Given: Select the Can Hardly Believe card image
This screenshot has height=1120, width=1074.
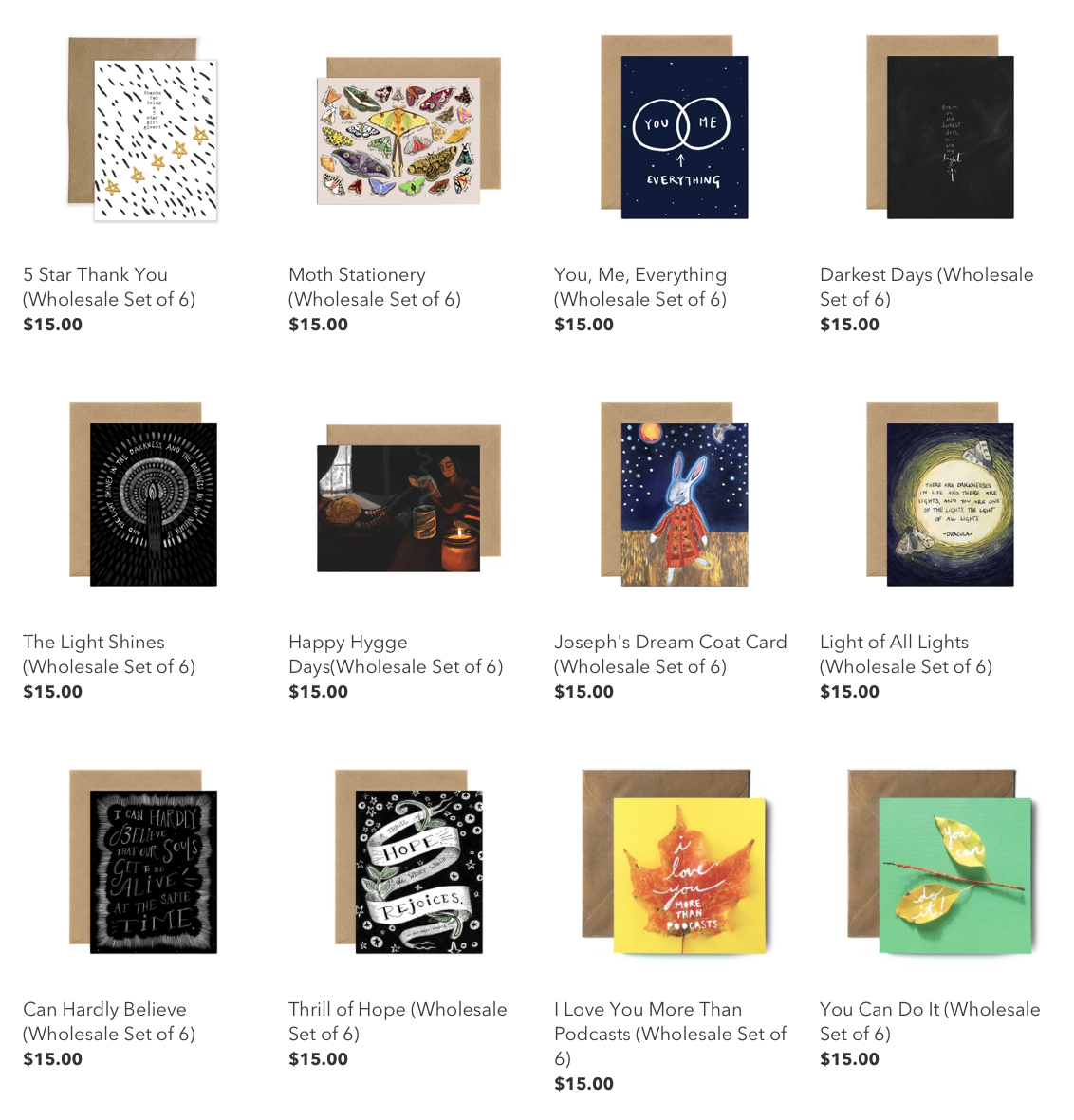Looking at the screenshot, I should click(x=143, y=862).
